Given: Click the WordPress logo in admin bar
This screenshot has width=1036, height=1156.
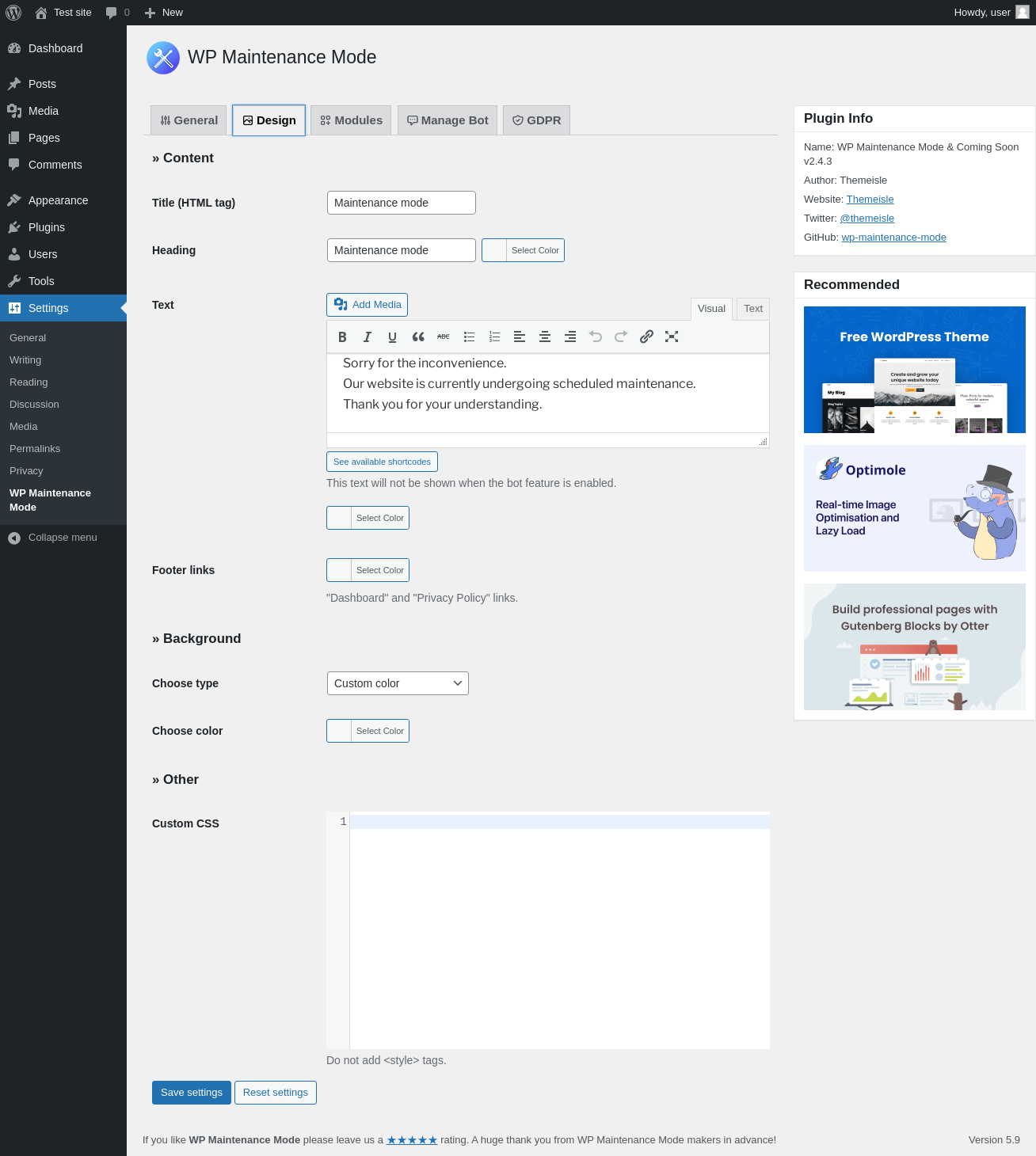Looking at the screenshot, I should click(x=13, y=13).
